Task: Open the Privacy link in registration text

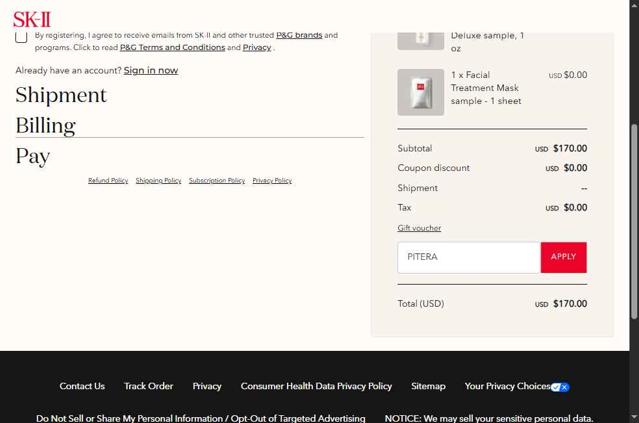Action: coord(257,47)
